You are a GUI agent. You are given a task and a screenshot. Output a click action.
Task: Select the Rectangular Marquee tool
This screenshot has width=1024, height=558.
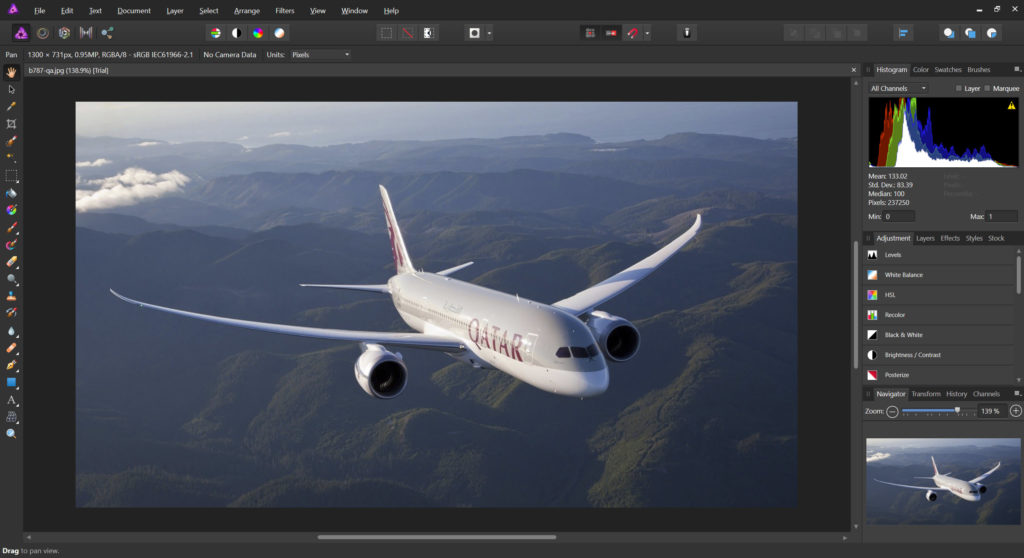pos(11,175)
